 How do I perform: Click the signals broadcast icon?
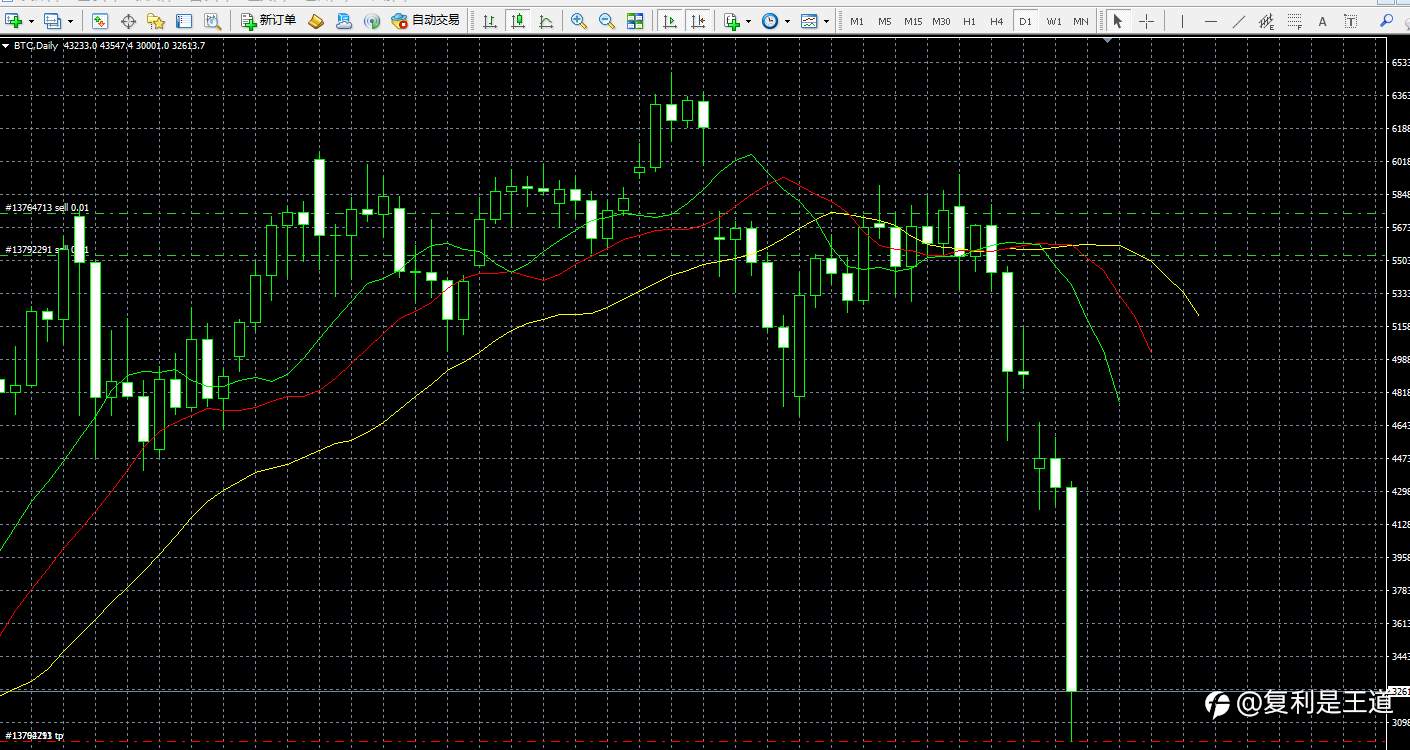(x=372, y=21)
